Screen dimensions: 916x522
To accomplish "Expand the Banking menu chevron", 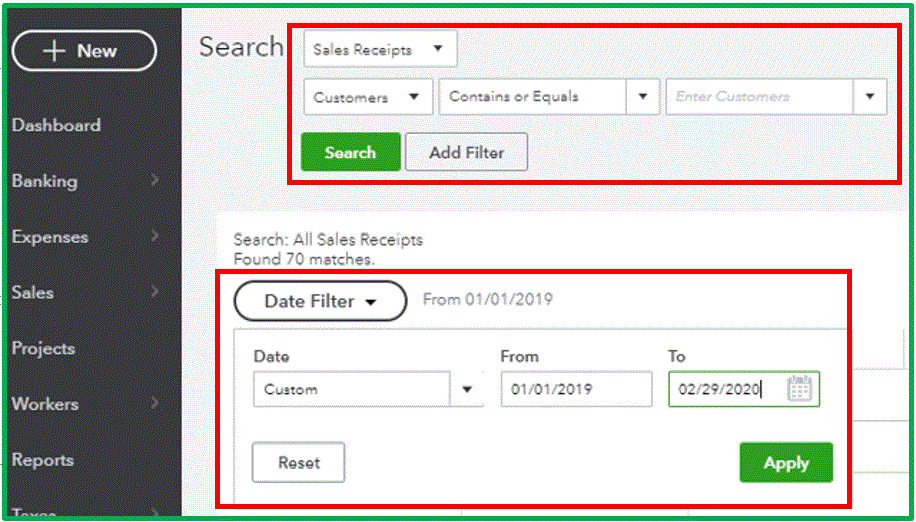I will pyautogui.click(x=154, y=181).
